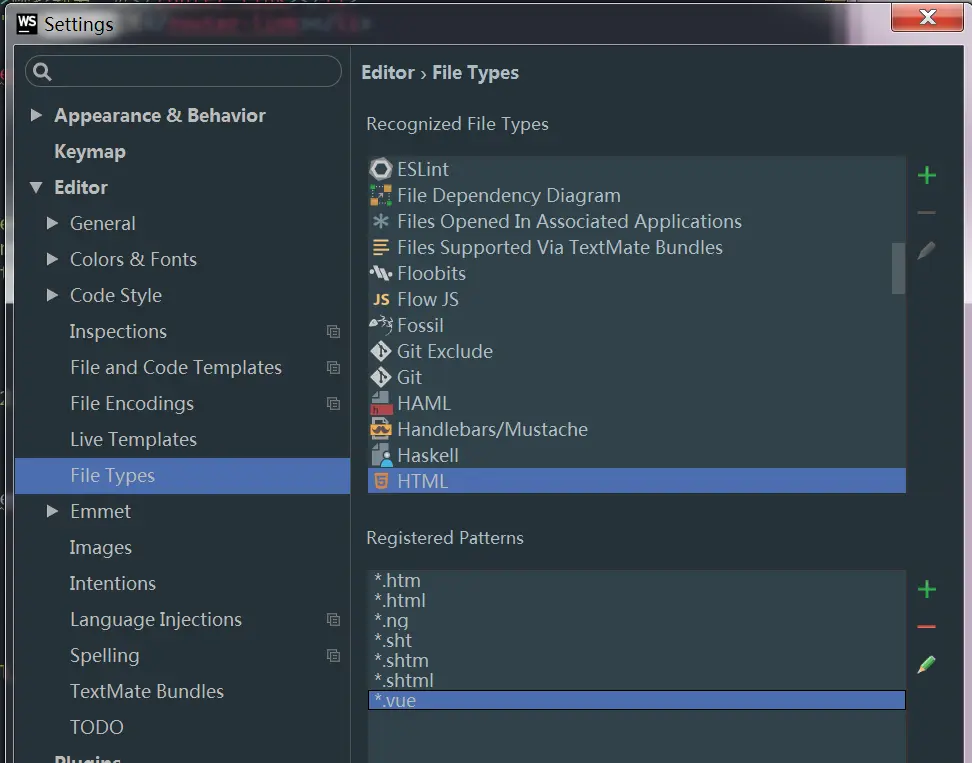This screenshot has height=763, width=972.
Task: Click the project-level icon beside File Encodings
Action: (334, 404)
